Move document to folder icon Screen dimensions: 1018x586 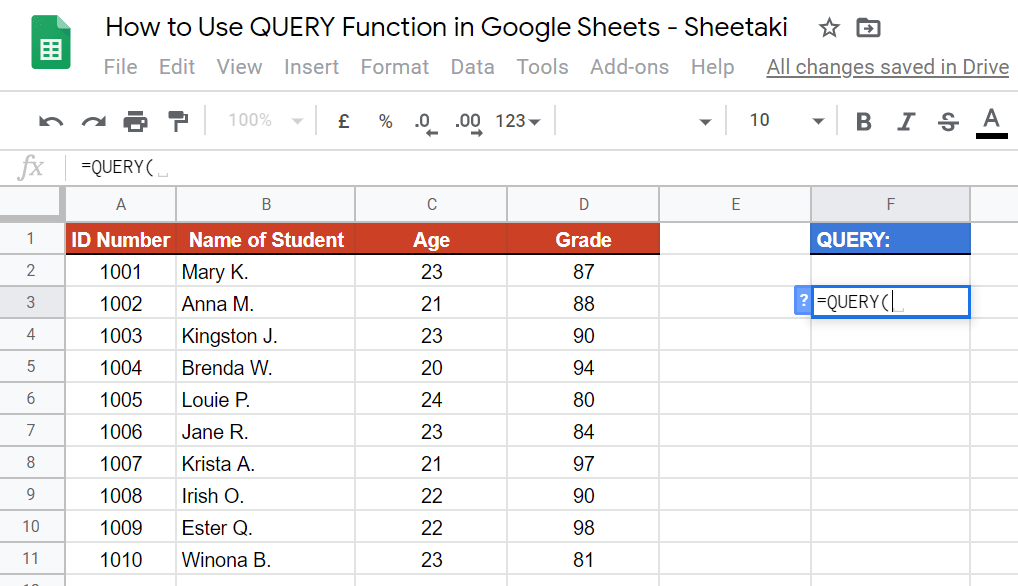pyautogui.click(x=868, y=28)
